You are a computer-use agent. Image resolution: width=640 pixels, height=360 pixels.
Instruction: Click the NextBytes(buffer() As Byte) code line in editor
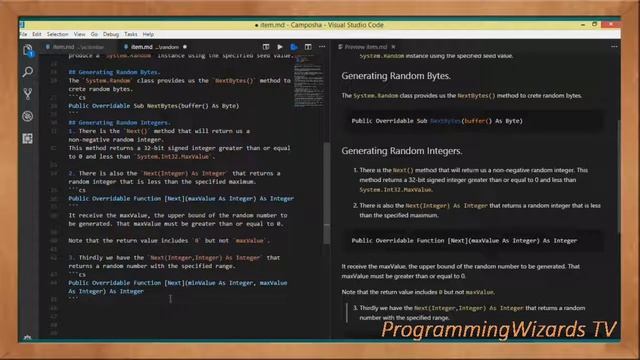(x=154, y=106)
